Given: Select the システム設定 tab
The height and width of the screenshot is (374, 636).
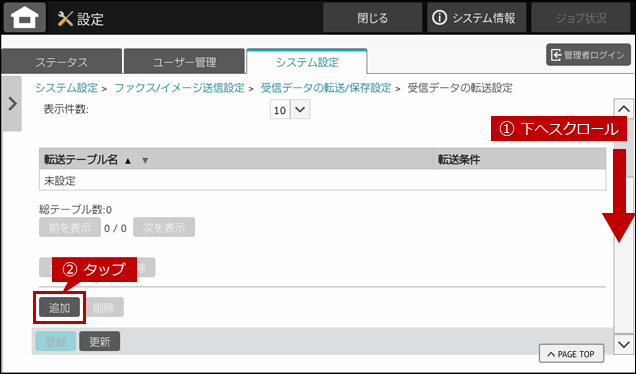Looking at the screenshot, I should coord(307,62).
